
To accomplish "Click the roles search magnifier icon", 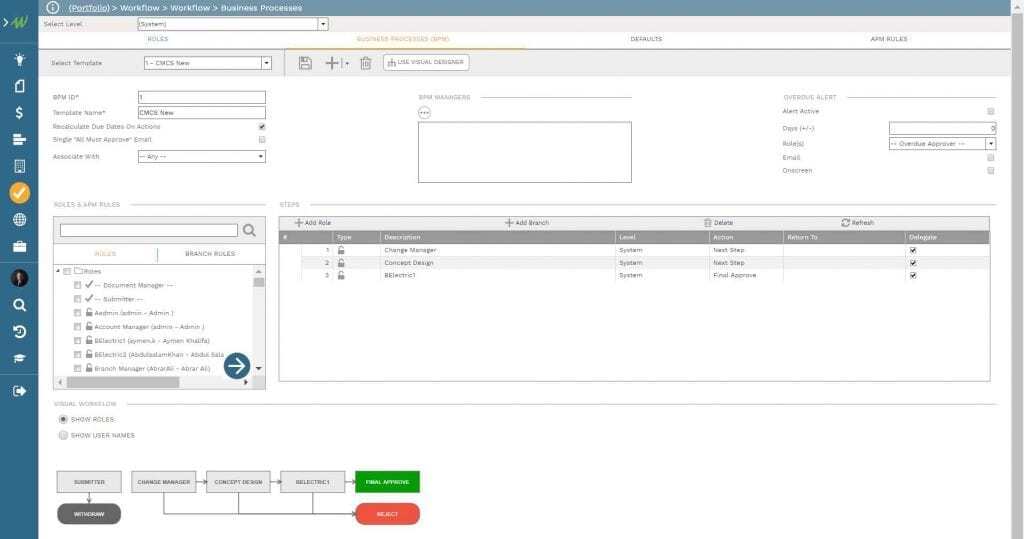I will 249,230.
